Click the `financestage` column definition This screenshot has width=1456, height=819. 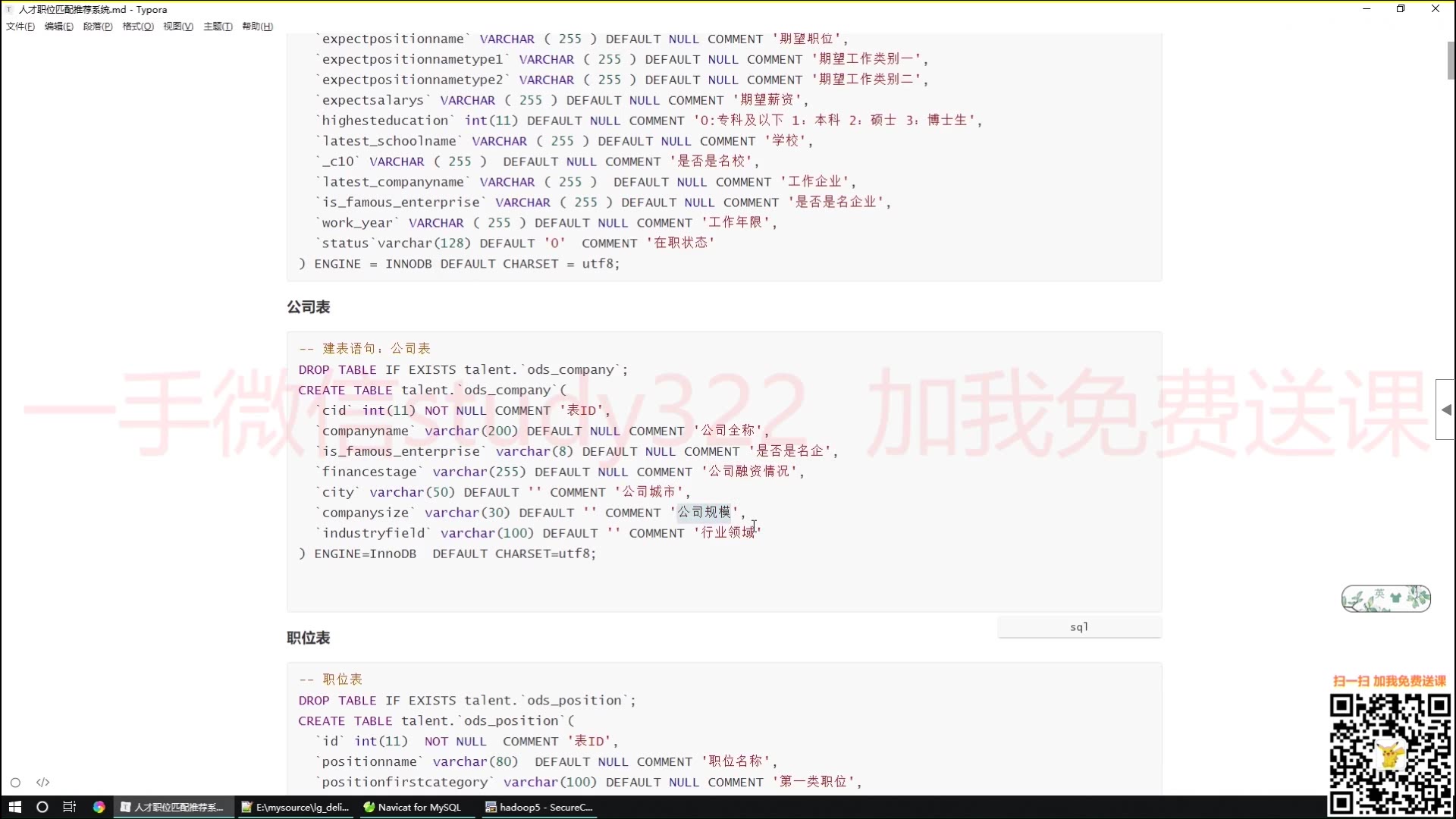click(x=560, y=472)
